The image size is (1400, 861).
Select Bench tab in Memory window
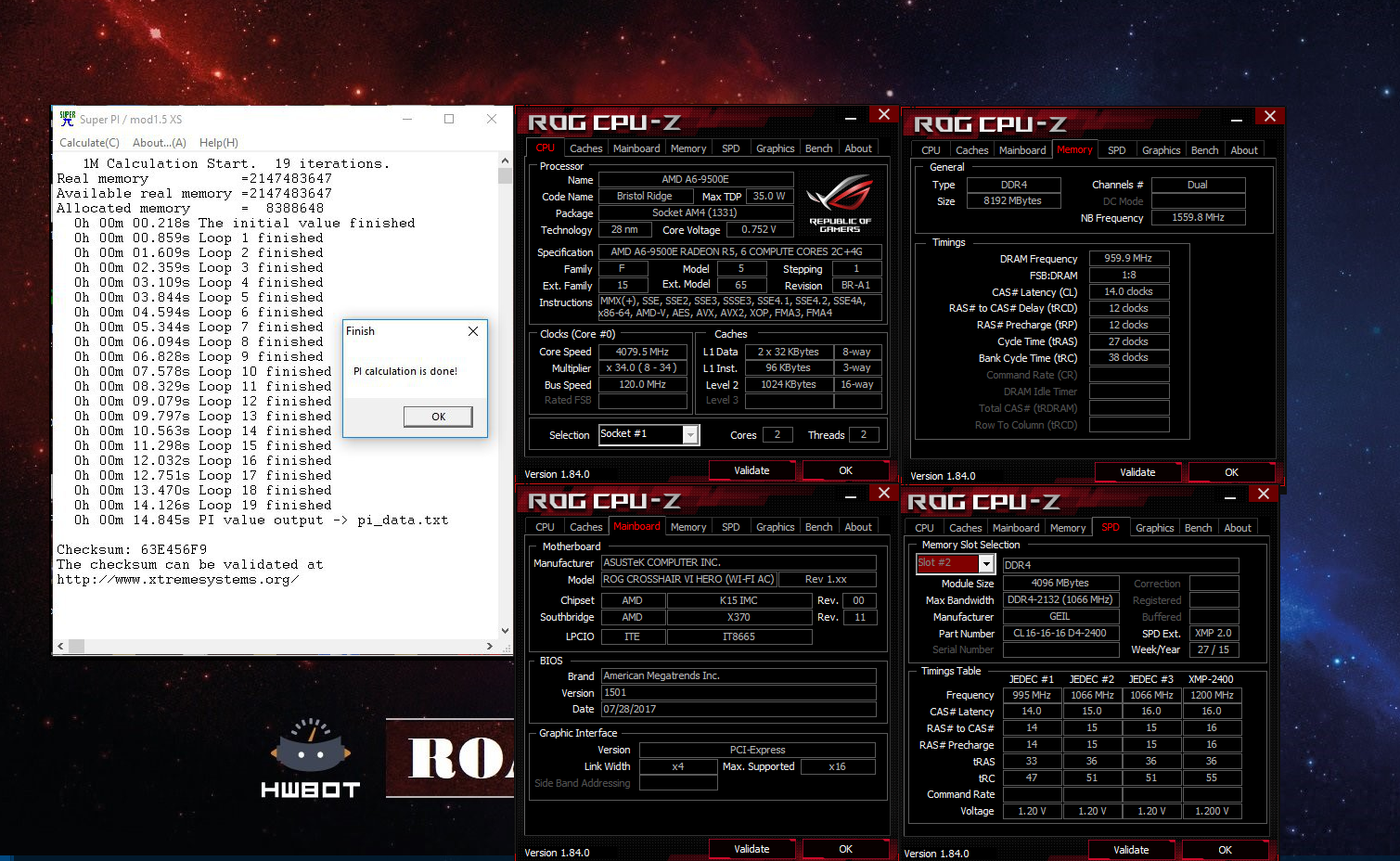coord(1204,150)
